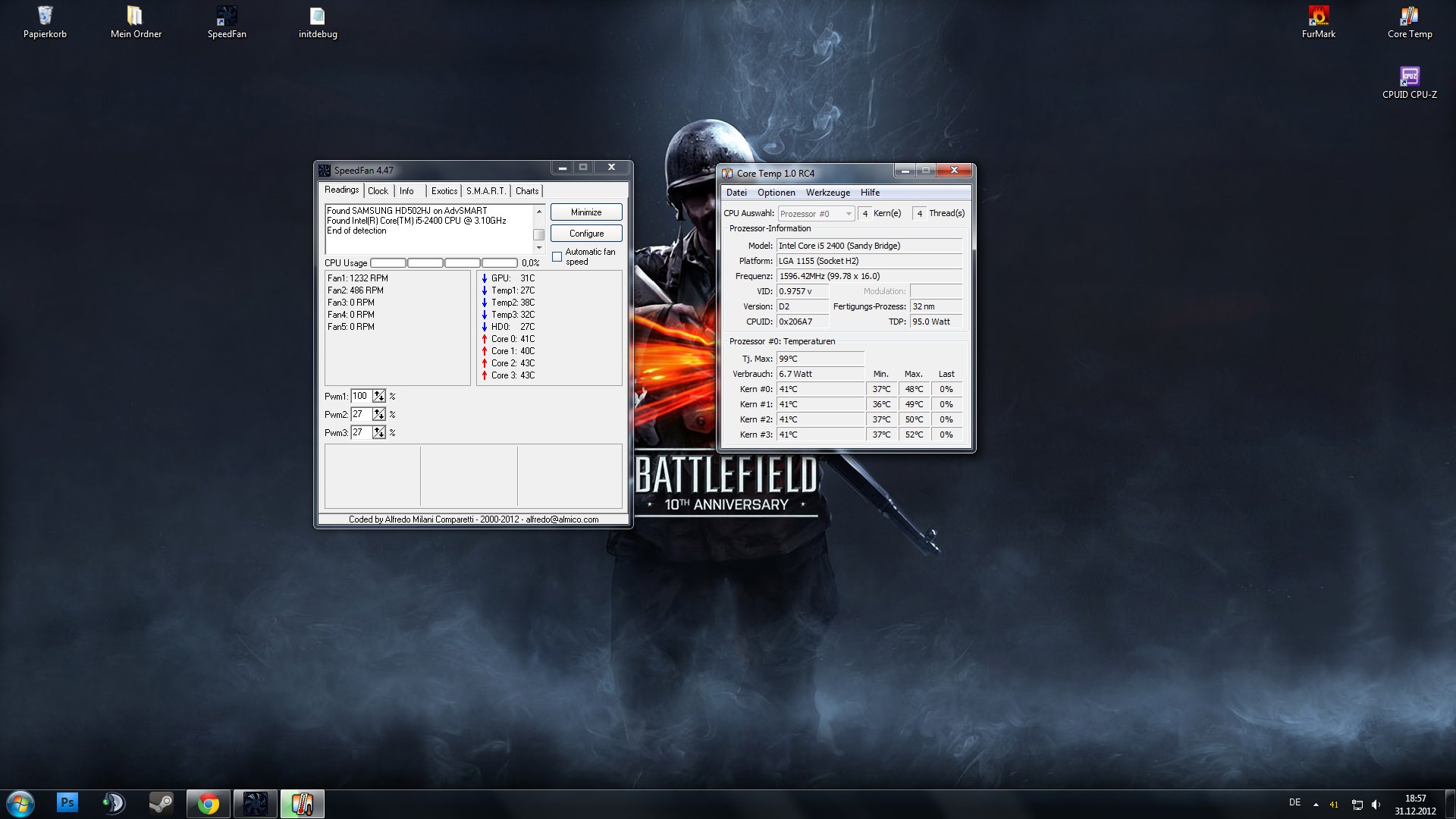Show hidden system tray icons

(x=1316, y=804)
